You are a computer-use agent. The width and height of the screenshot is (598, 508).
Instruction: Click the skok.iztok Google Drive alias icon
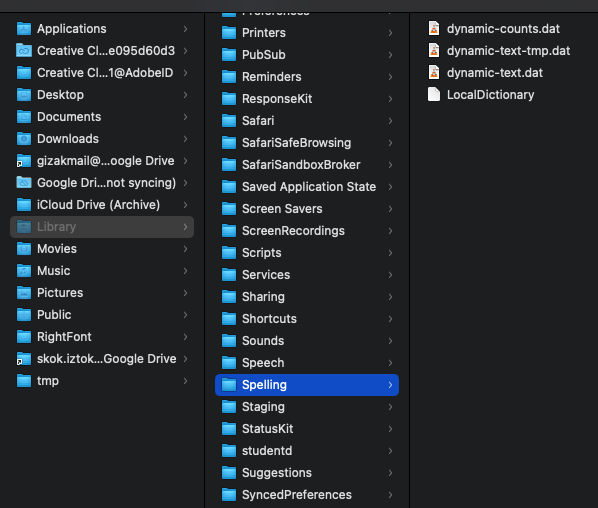pos(24,359)
